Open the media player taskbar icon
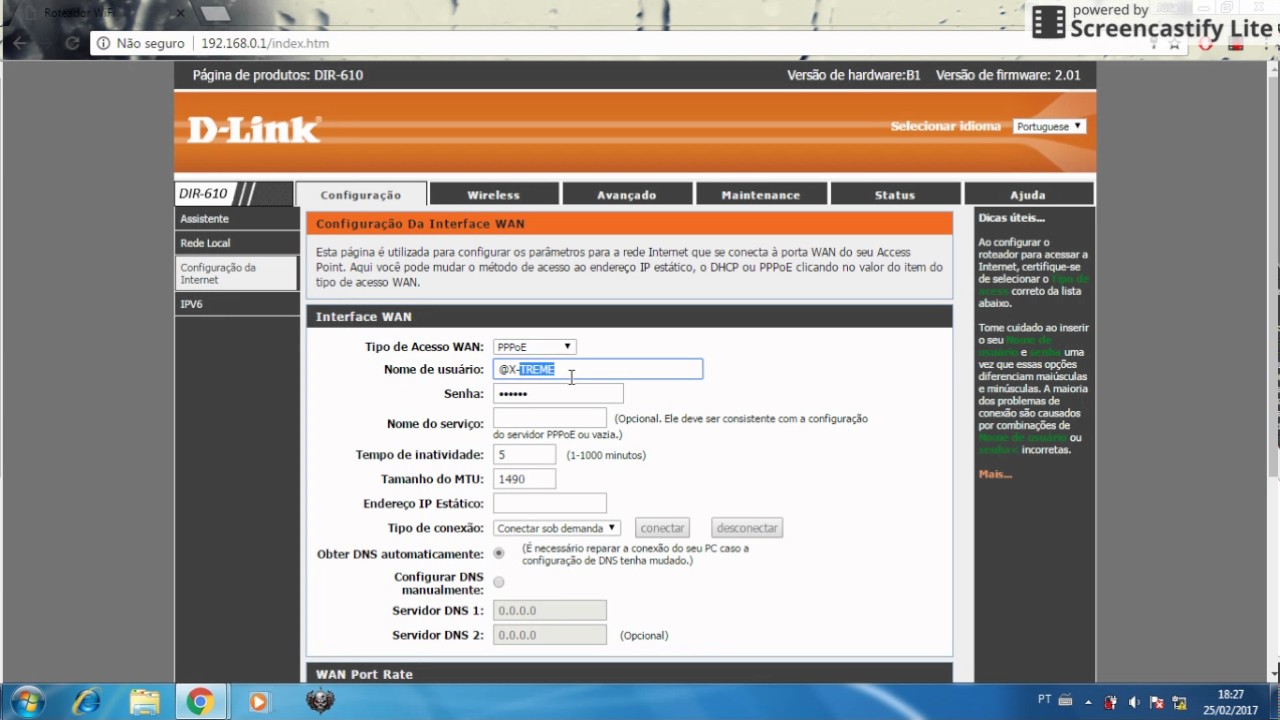Screen dimensions: 1280x720 258,702
